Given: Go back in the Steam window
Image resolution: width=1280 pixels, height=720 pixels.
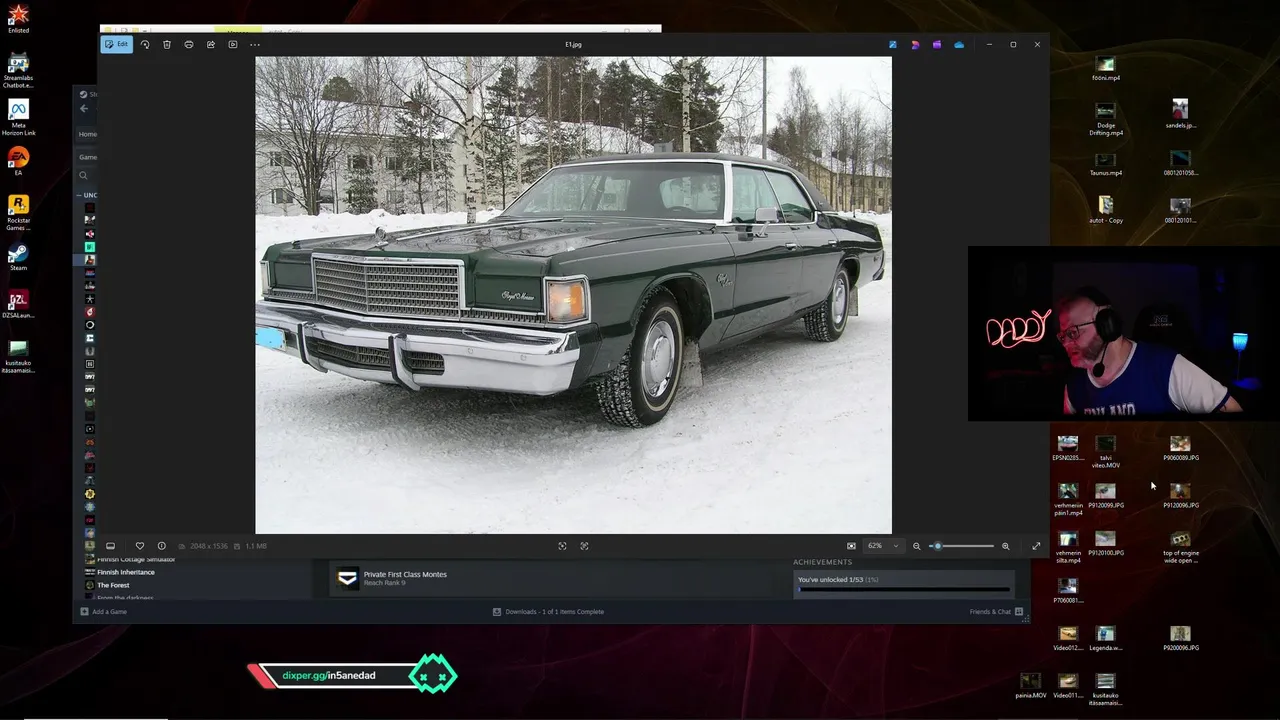Looking at the screenshot, I should point(84,109).
